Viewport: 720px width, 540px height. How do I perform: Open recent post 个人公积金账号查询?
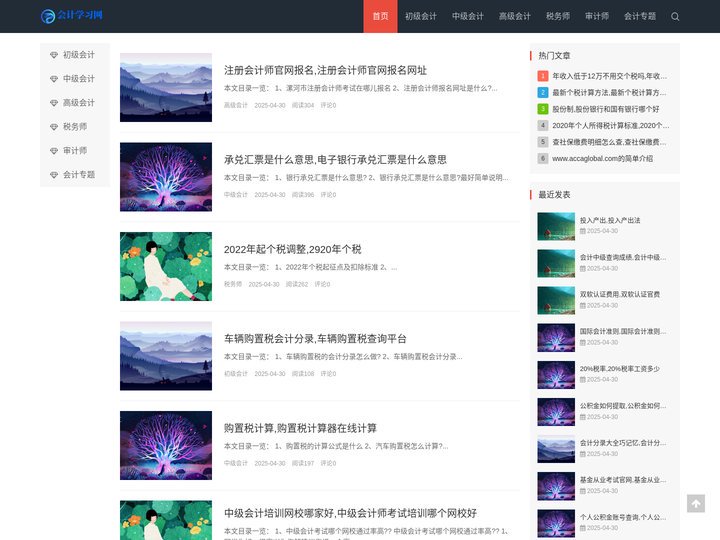tap(623, 517)
